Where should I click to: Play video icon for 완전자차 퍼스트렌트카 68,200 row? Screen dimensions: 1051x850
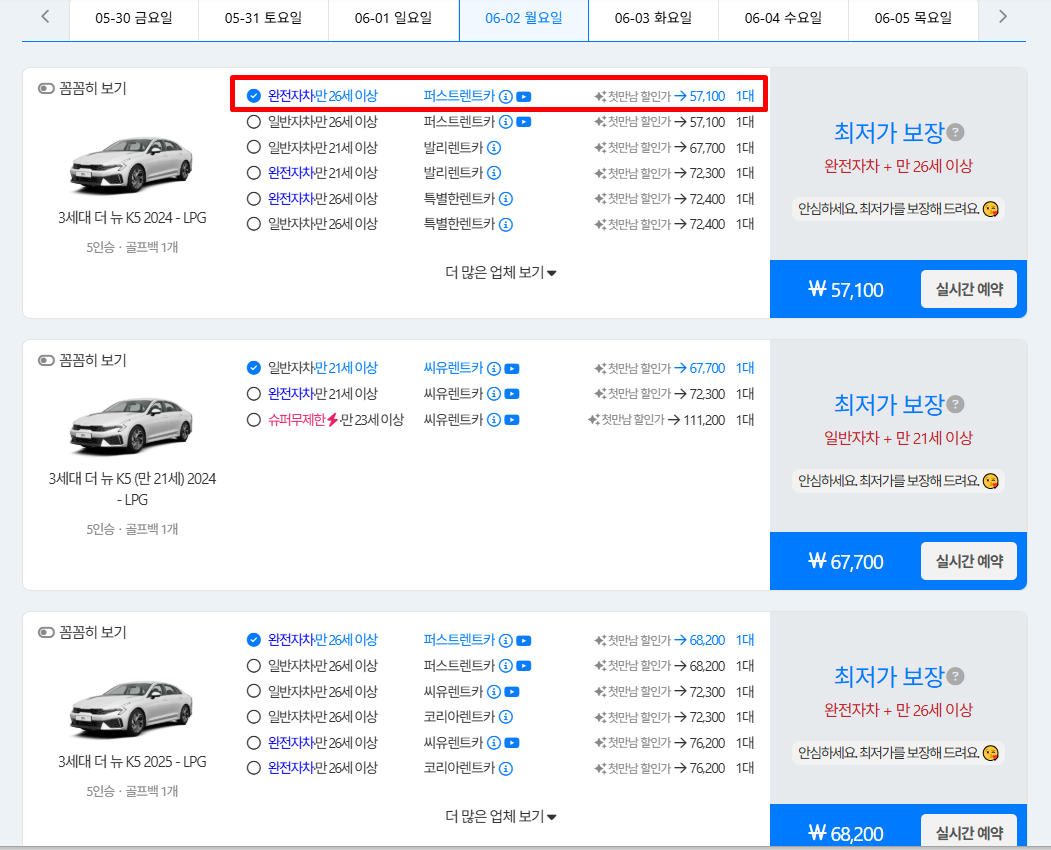[524, 641]
